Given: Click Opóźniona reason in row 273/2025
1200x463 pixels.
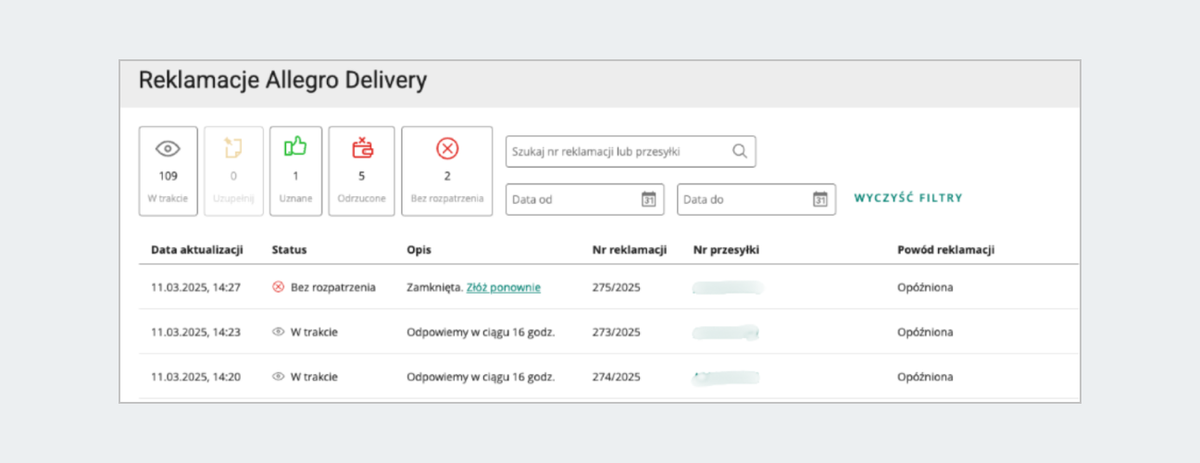Looking at the screenshot, I should 925,332.
